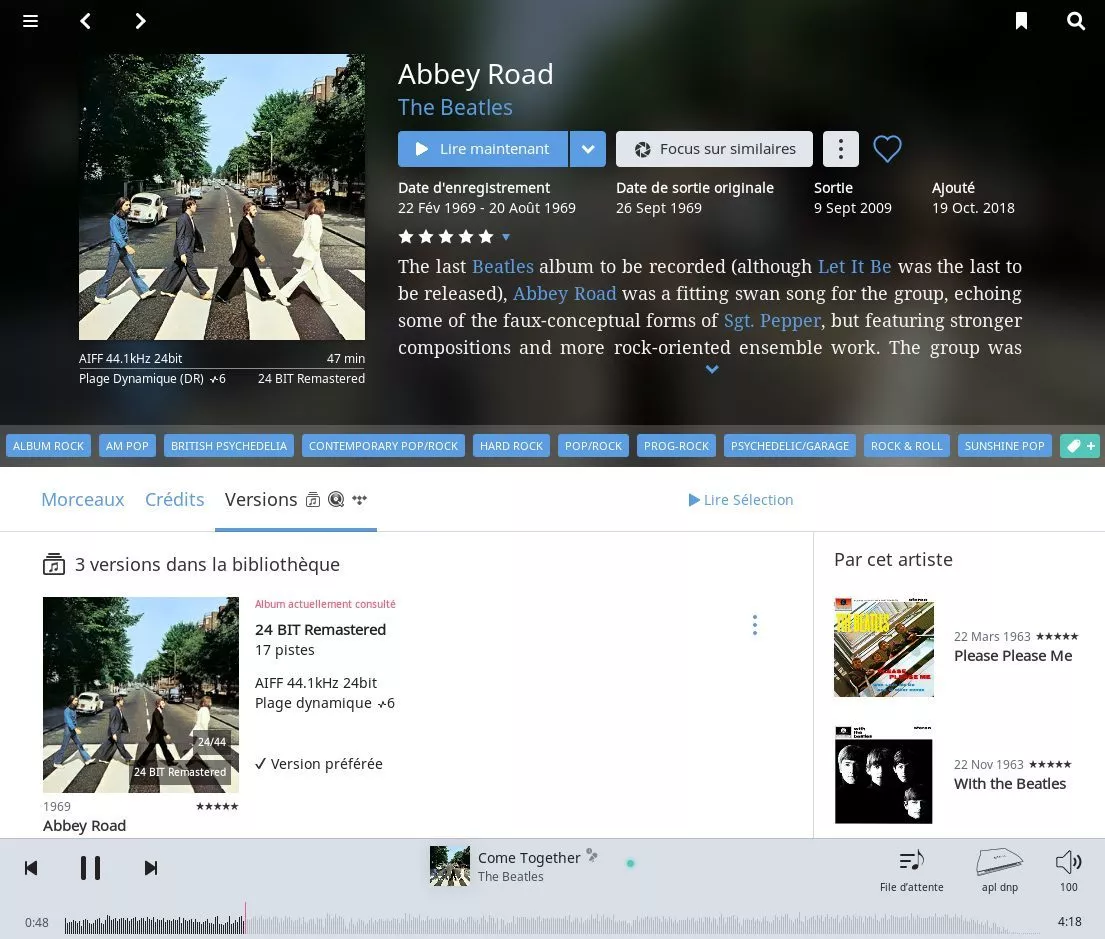Image resolution: width=1105 pixels, height=939 pixels.
Task: Click the Abbey Road title under version cover
Action: [x=85, y=826]
